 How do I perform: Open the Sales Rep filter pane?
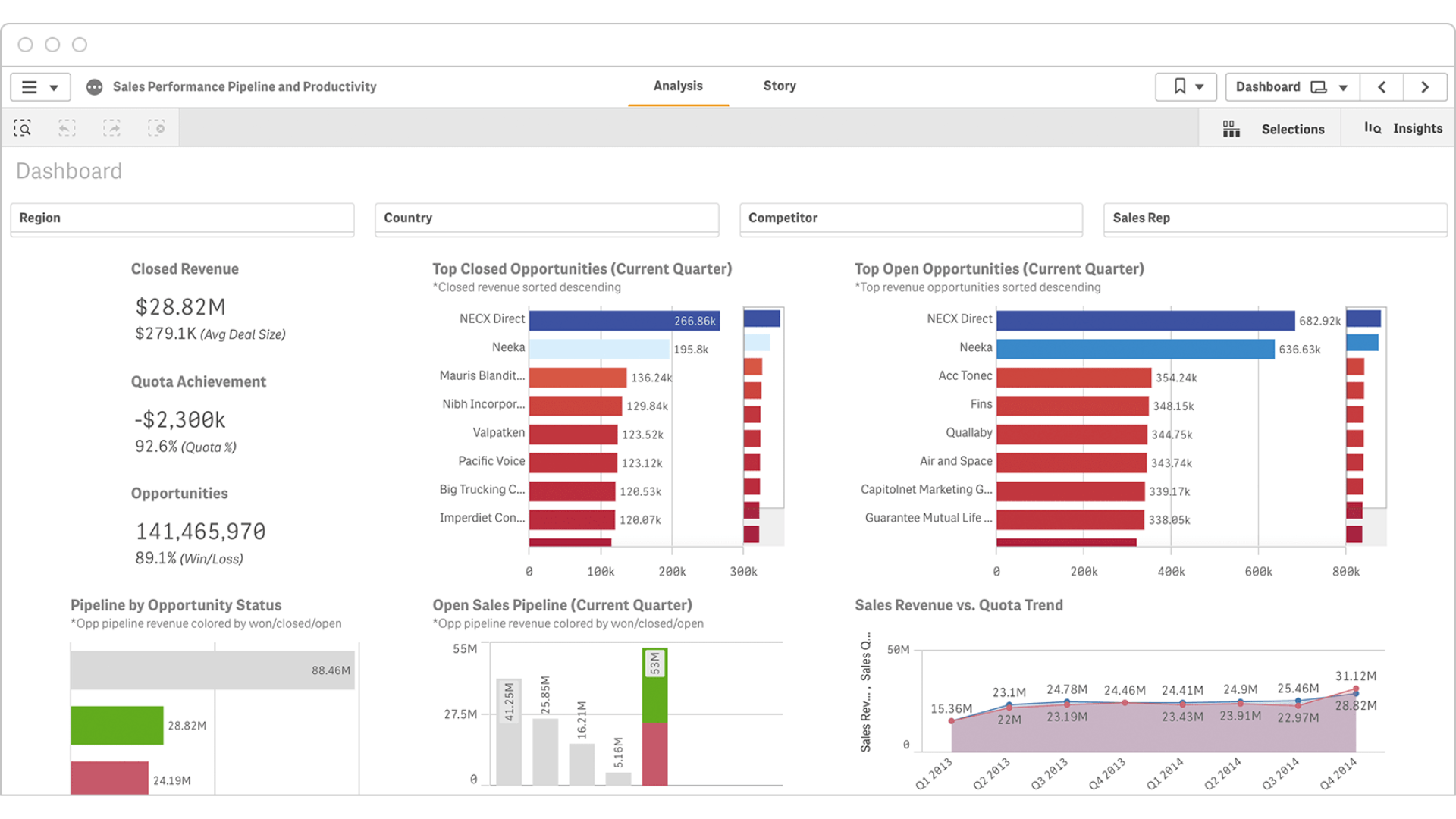coord(1275,218)
